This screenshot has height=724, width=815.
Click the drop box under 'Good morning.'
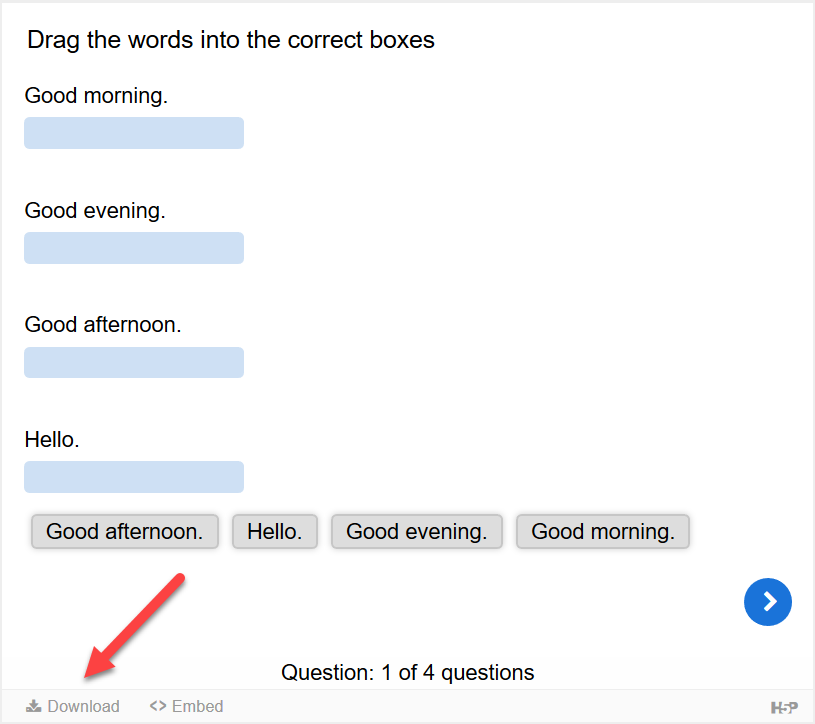(x=133, y=132)
